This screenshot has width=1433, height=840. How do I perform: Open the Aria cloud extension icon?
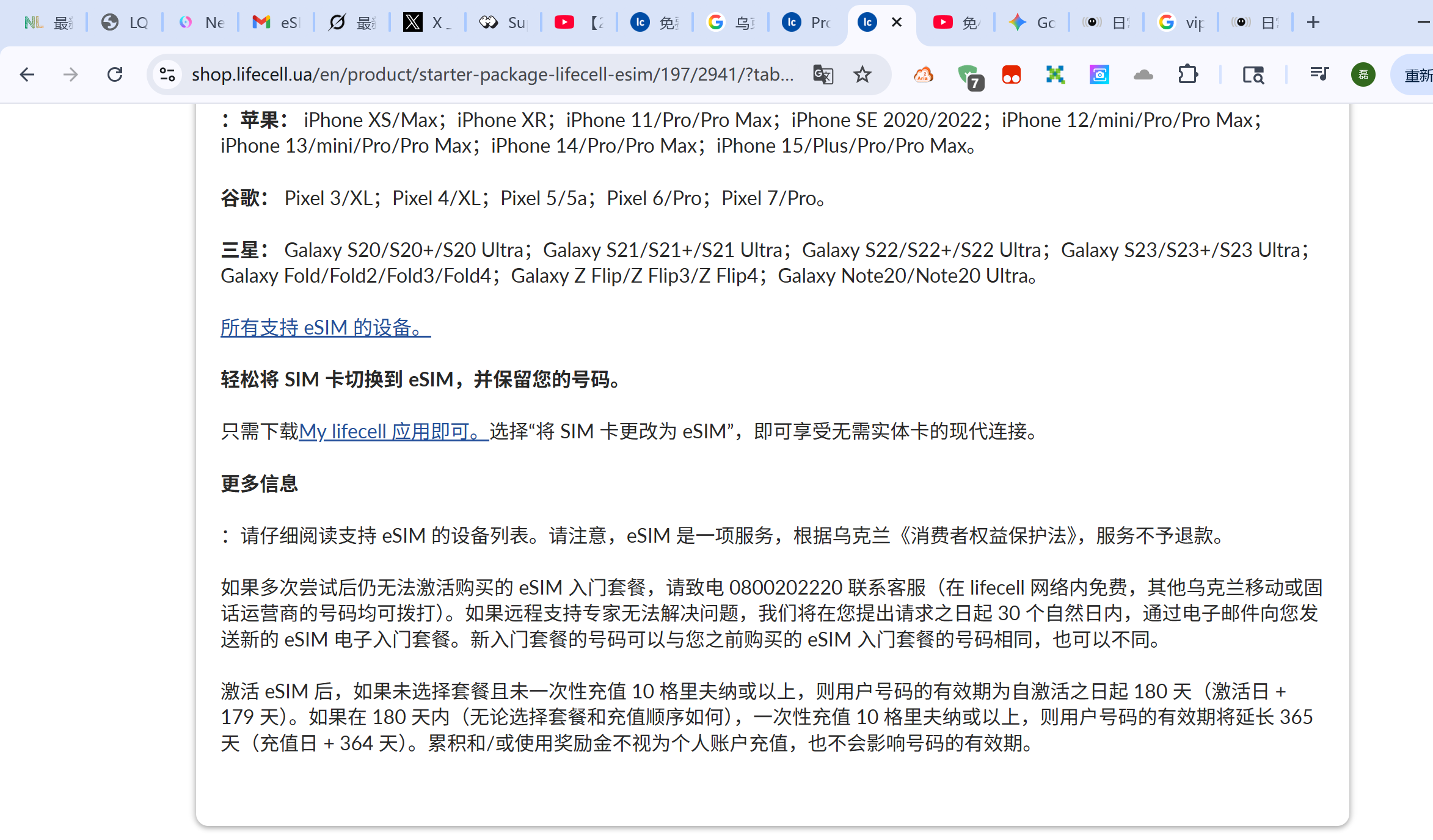[924, 74]
